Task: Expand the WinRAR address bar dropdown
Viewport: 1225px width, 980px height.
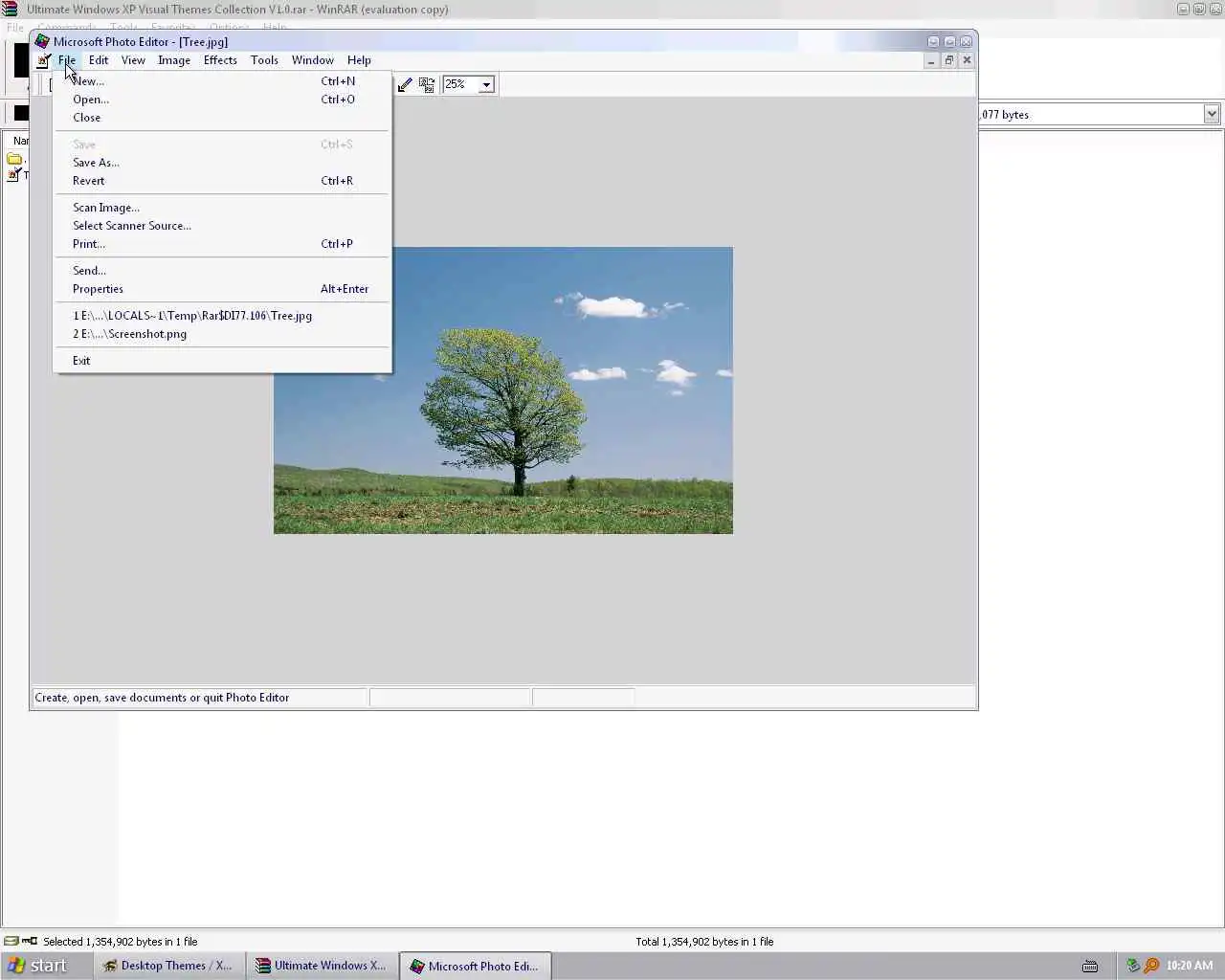Action: (x=1212, y=114)
